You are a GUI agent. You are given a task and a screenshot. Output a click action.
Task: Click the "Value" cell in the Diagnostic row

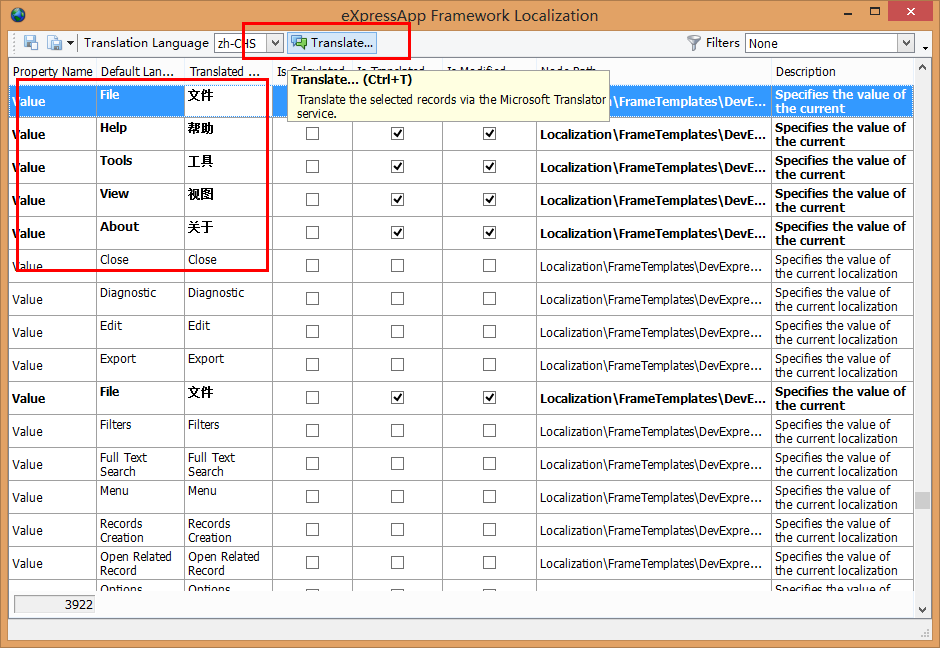click(x=52, y=299)
